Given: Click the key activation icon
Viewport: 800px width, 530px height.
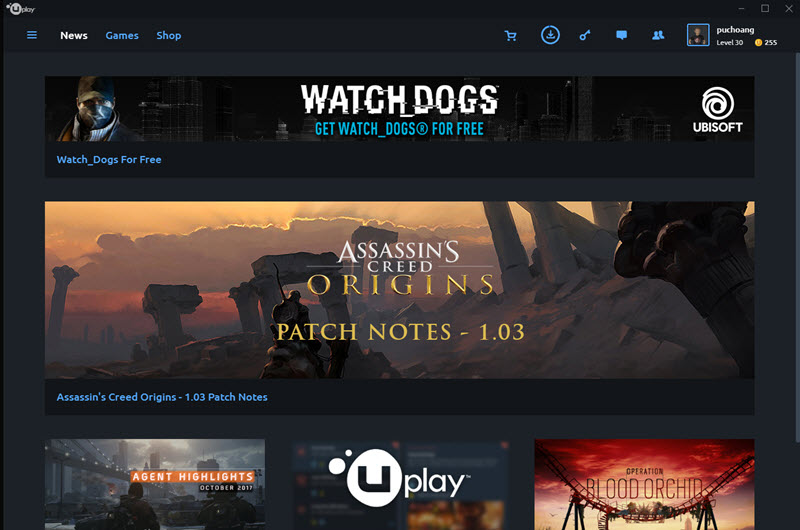Looking at the screenshot, I should click(x=585, y=35).
